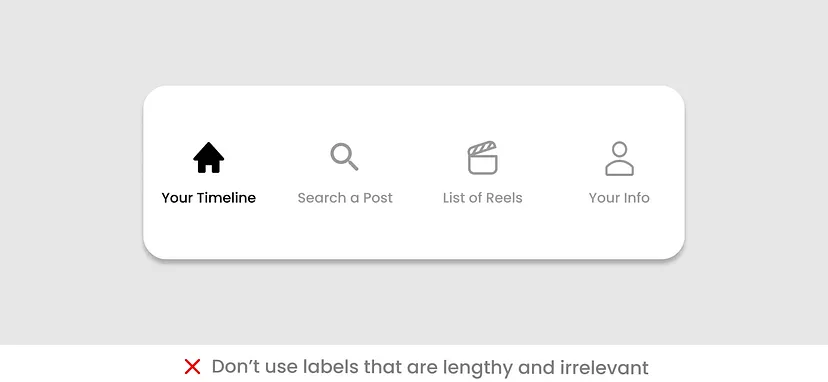Open the Search a Post tab label

pyautogui.click(x=345, y=198)
